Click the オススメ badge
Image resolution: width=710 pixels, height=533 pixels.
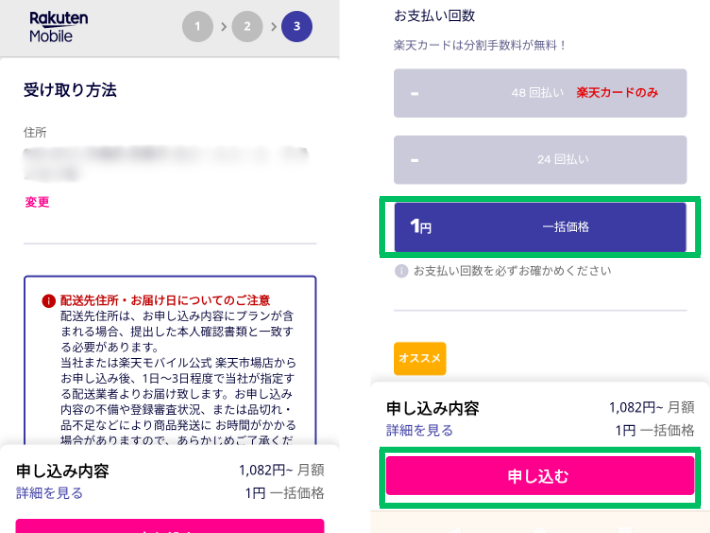pos(420,358)
